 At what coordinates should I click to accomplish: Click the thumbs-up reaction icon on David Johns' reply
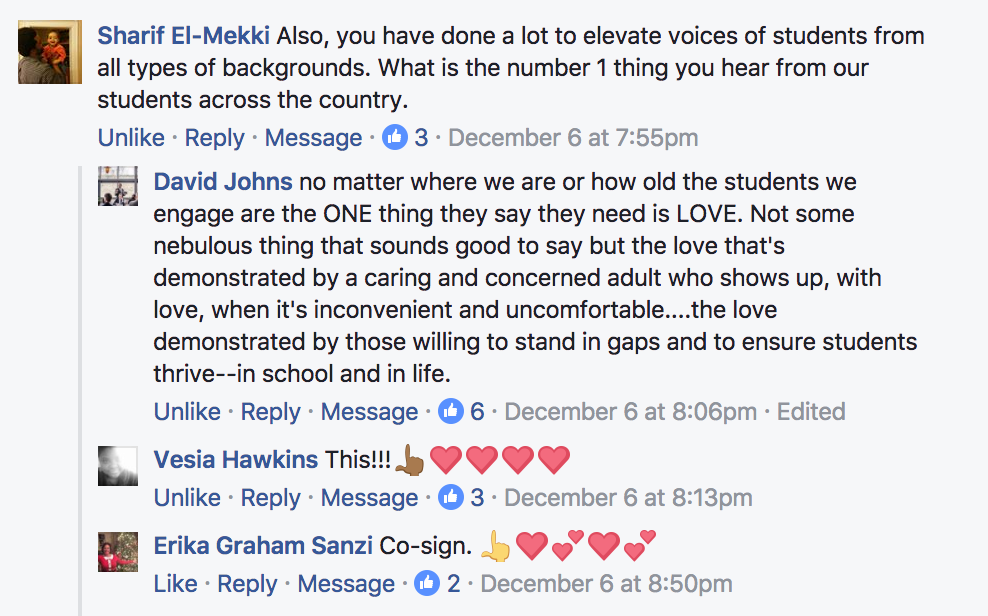(451, 412)
